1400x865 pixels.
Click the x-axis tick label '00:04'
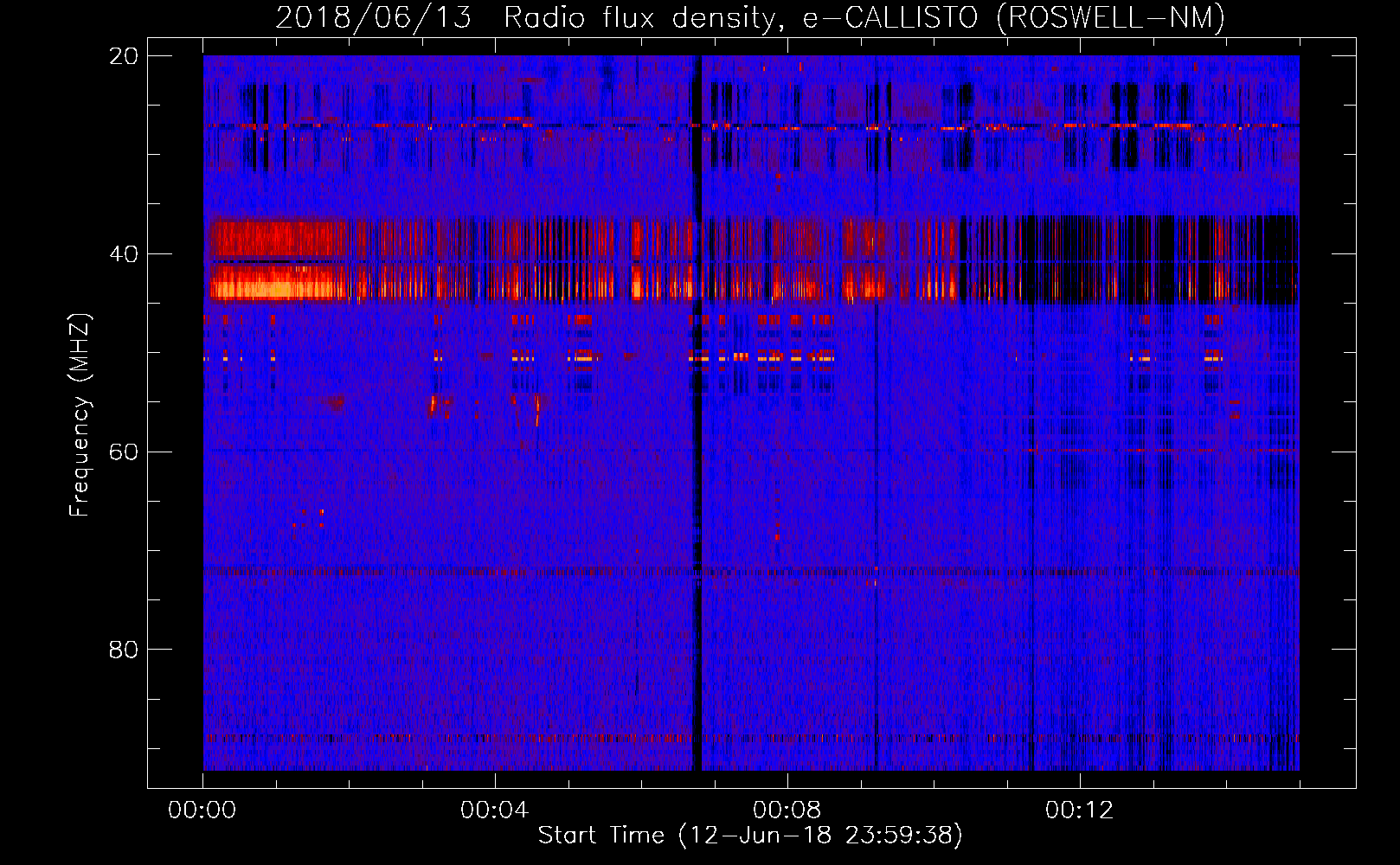pos(495,810)
